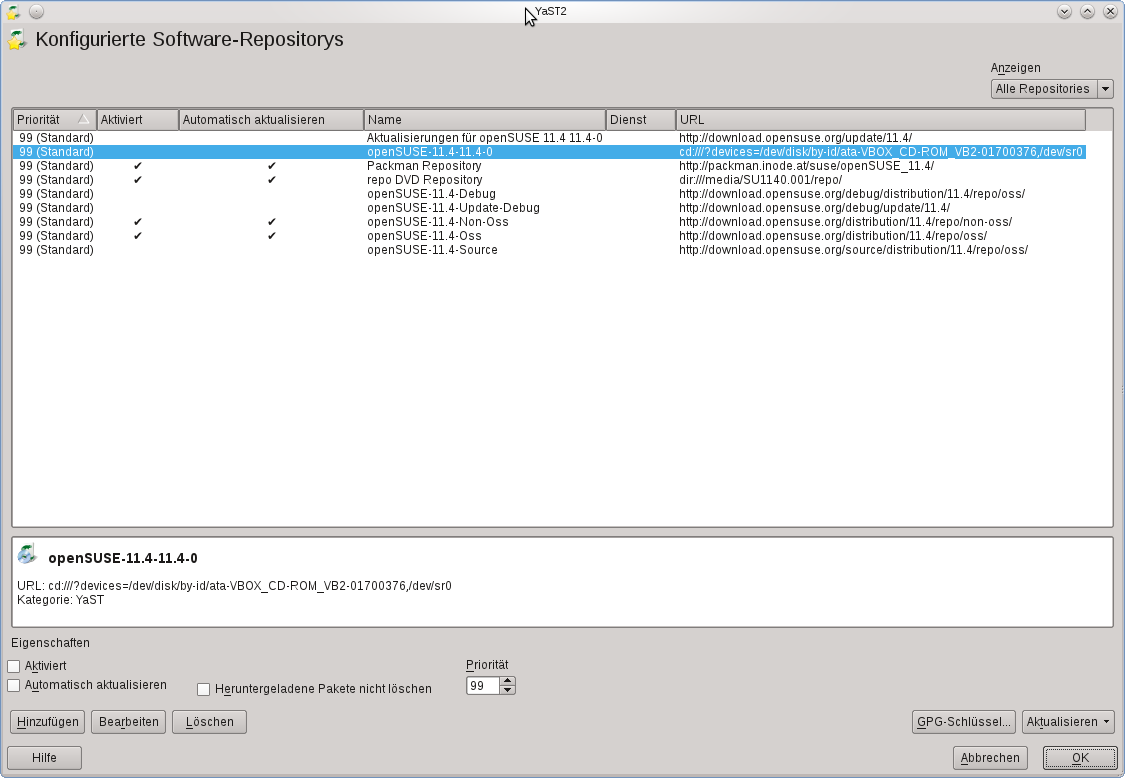Open the Alle Repositories filter dropdown

1052,89
